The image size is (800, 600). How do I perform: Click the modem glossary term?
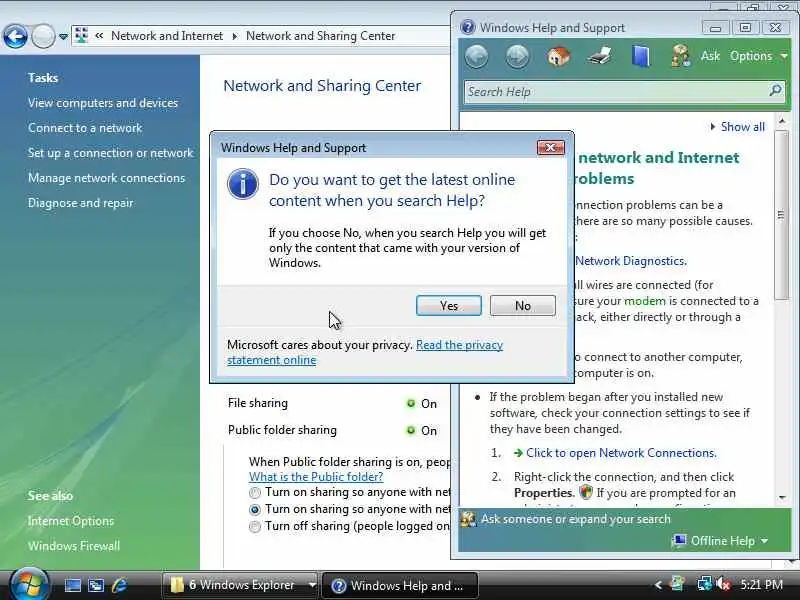click(645, 301)
